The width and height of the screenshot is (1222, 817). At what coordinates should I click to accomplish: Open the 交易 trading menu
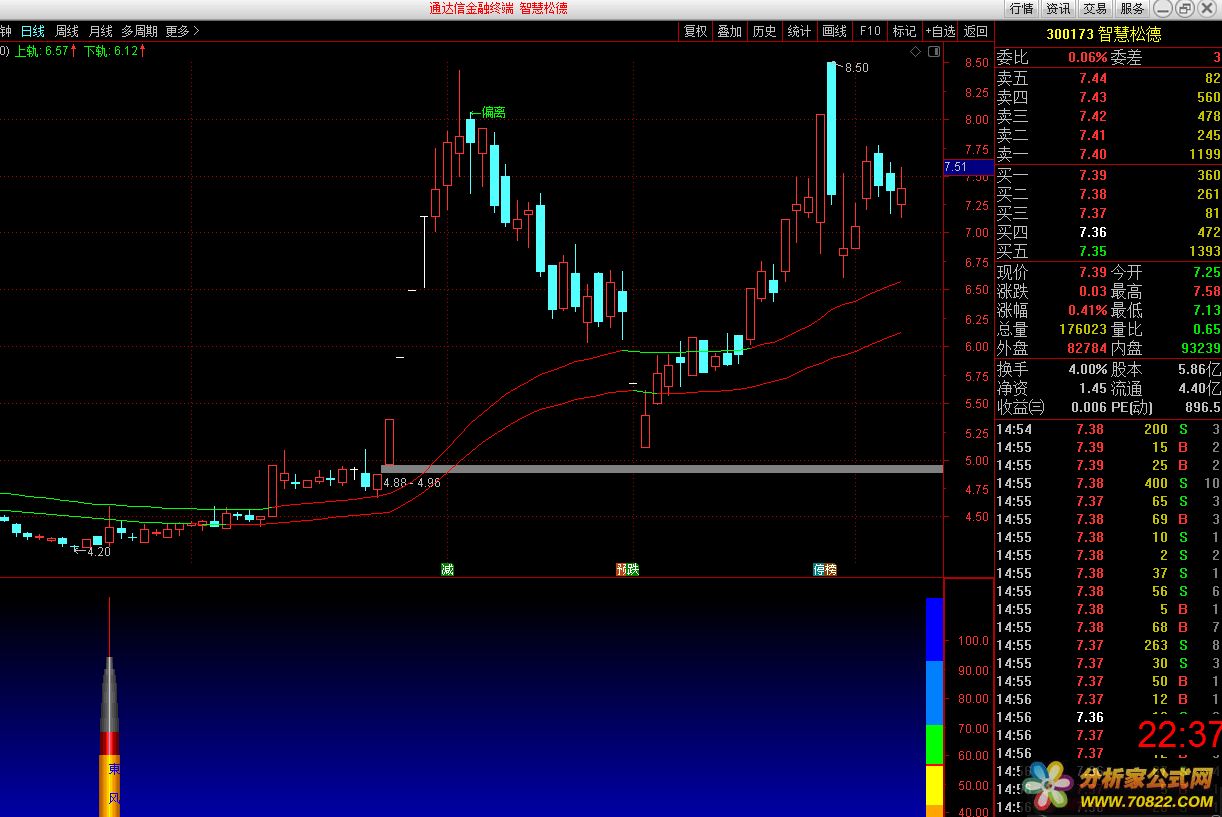[x=1094, y=8]
